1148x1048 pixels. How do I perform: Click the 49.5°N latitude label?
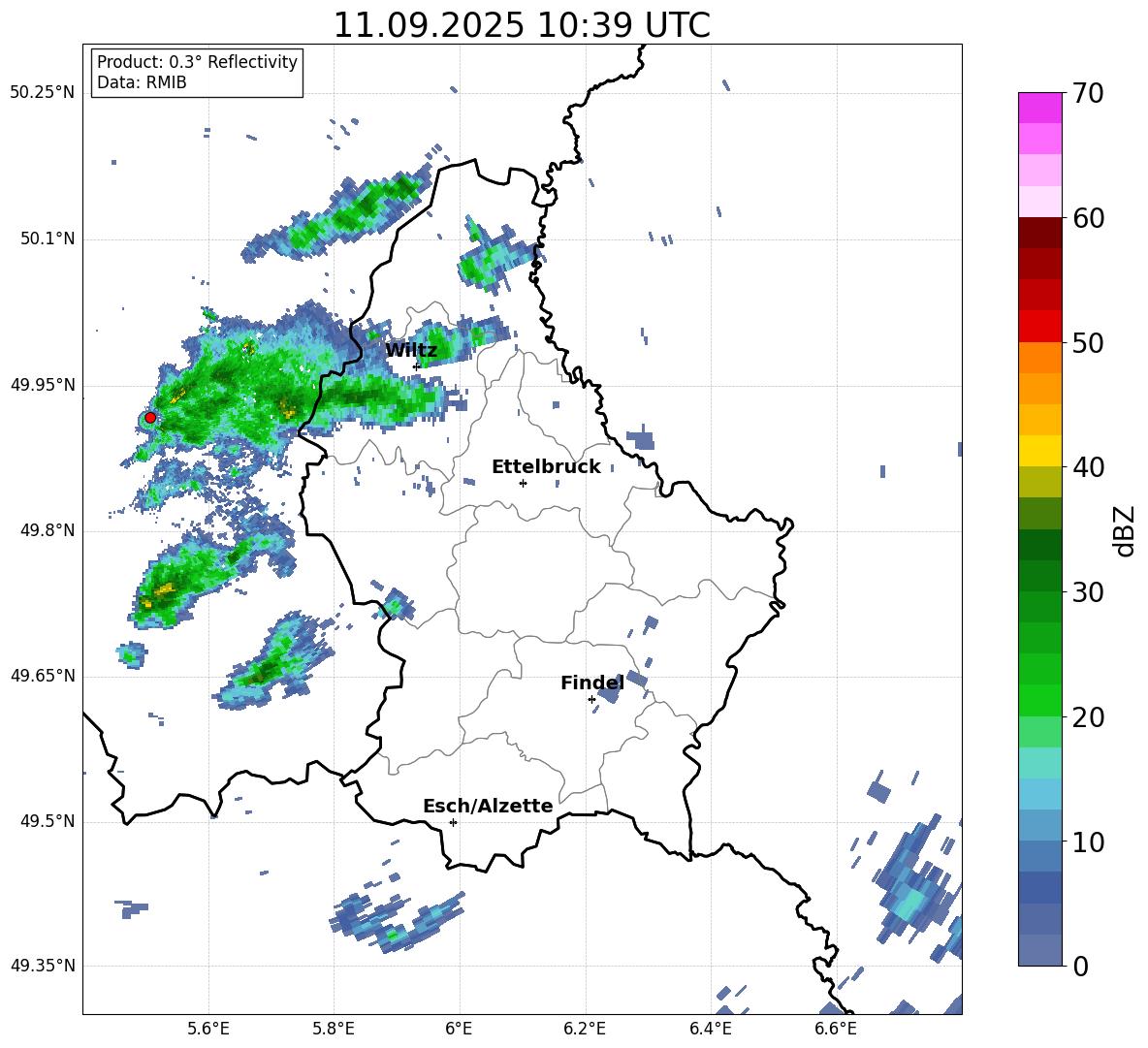[47, 821]
